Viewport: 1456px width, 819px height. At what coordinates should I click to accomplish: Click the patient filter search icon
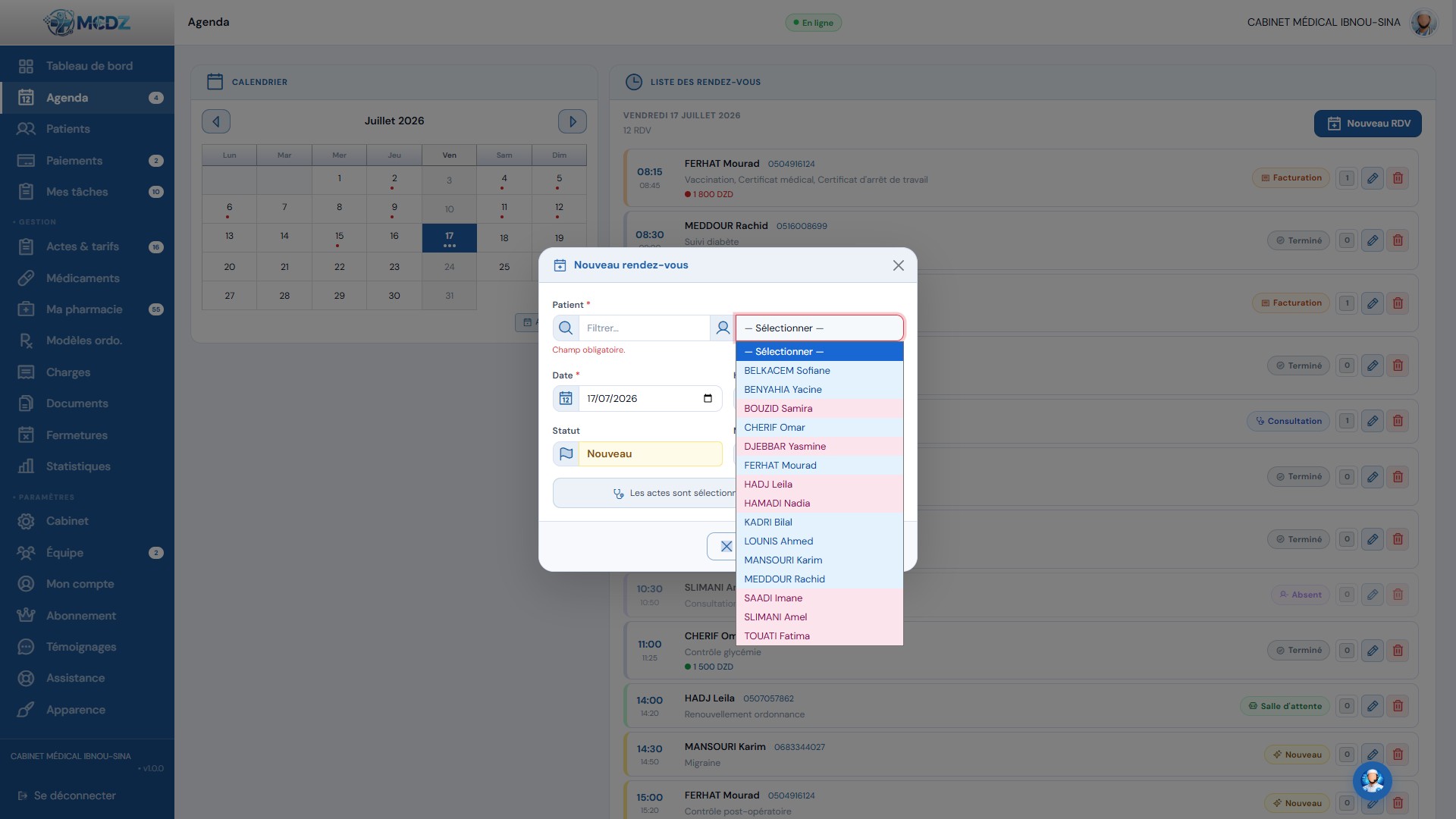(x=566, y=328)
